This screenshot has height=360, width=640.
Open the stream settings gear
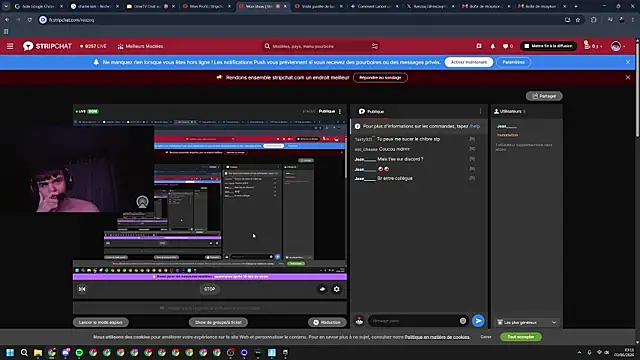[x=336, y=289]
